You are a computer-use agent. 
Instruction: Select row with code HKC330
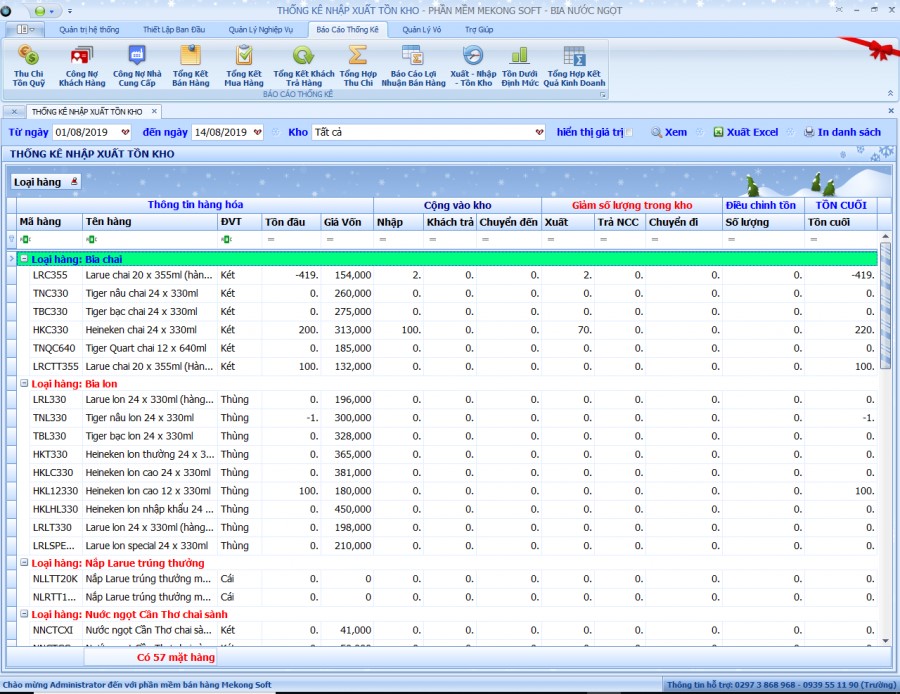pos(51,329)
